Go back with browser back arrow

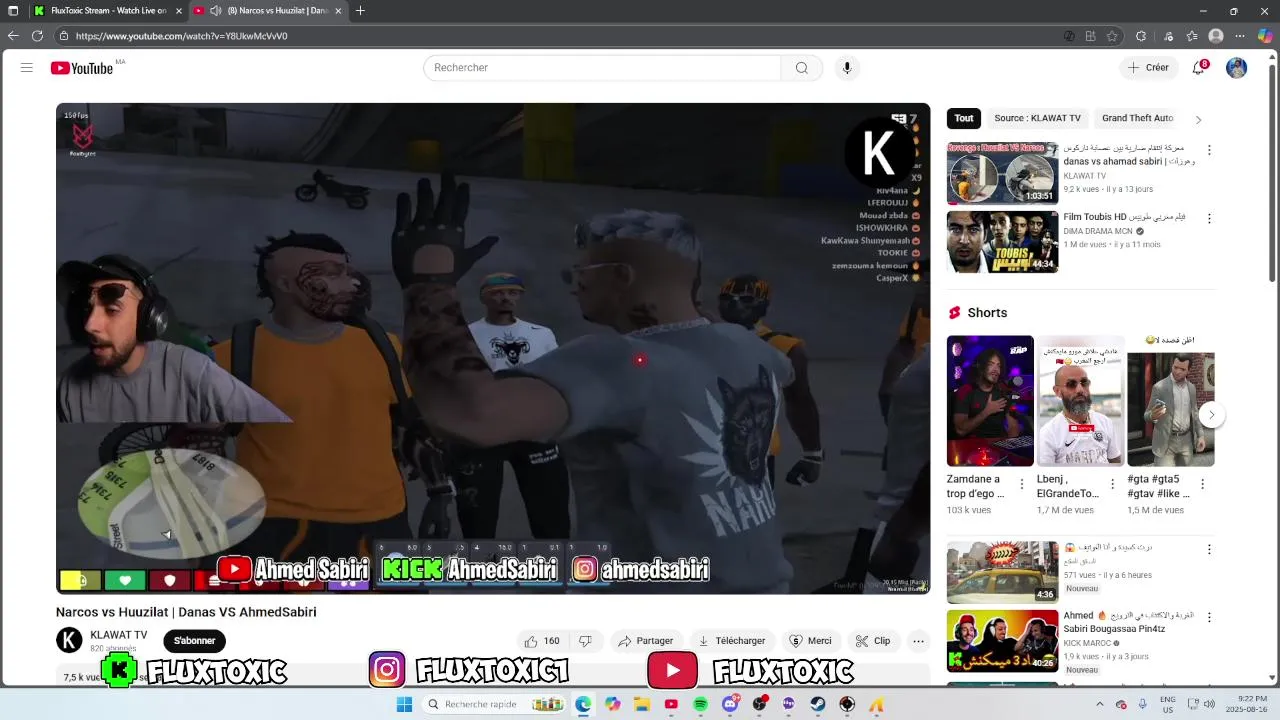tap(13, 36)
